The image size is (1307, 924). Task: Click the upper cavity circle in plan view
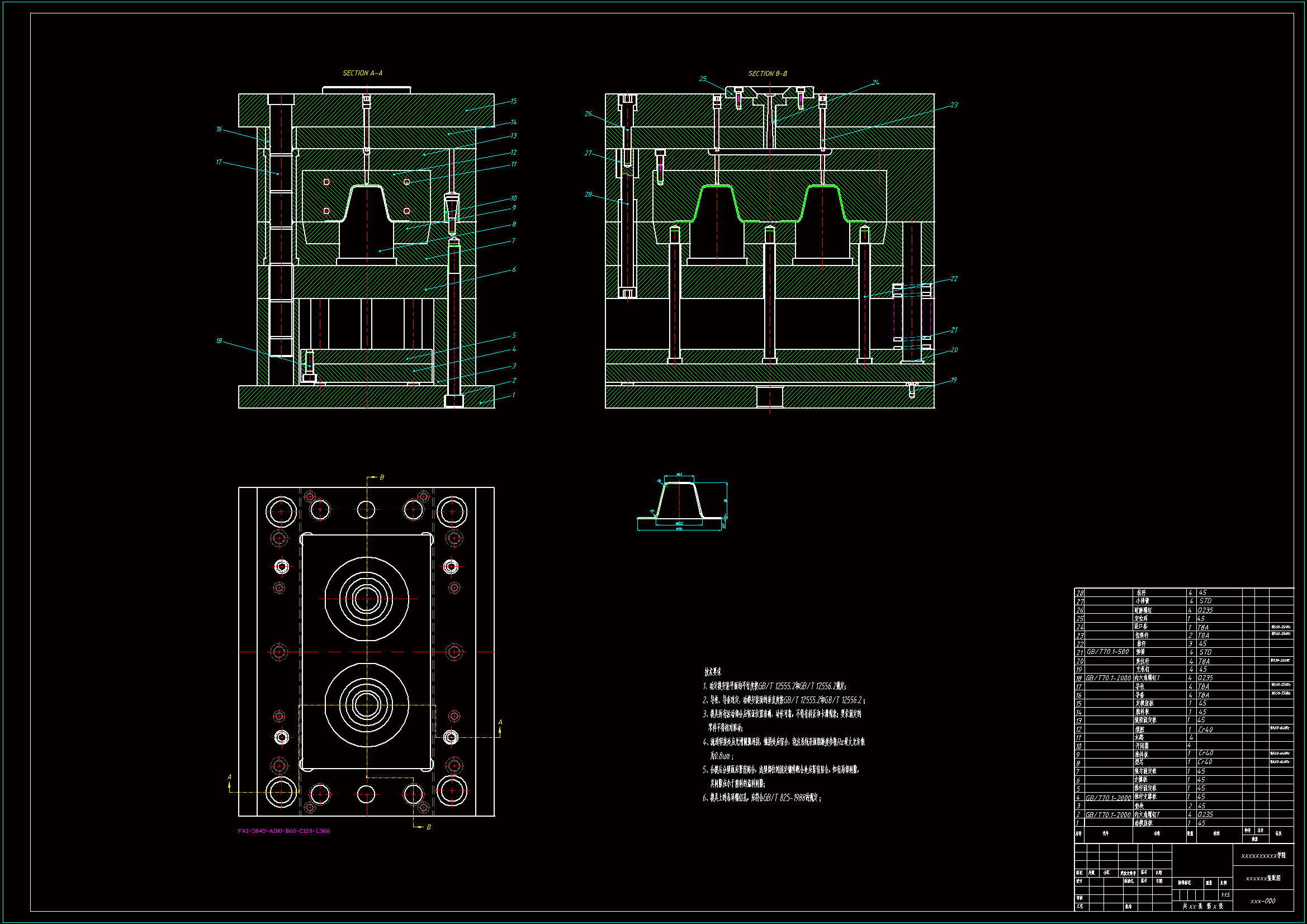367,599
